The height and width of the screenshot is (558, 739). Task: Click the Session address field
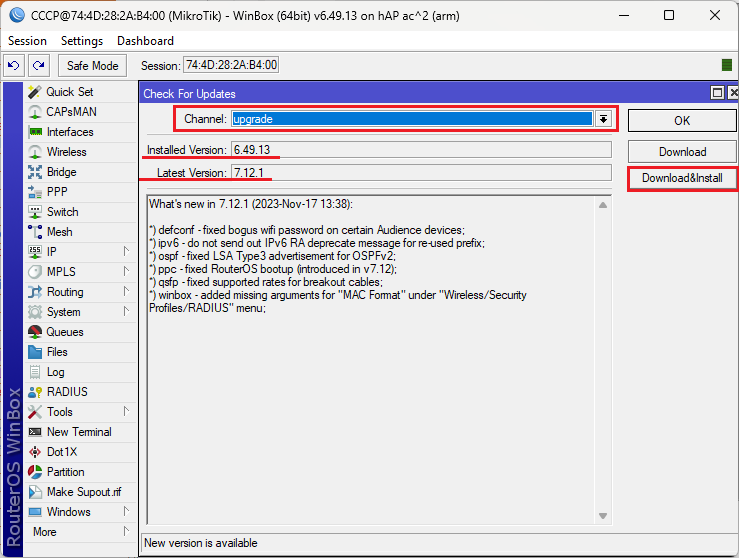pos(231,65)
